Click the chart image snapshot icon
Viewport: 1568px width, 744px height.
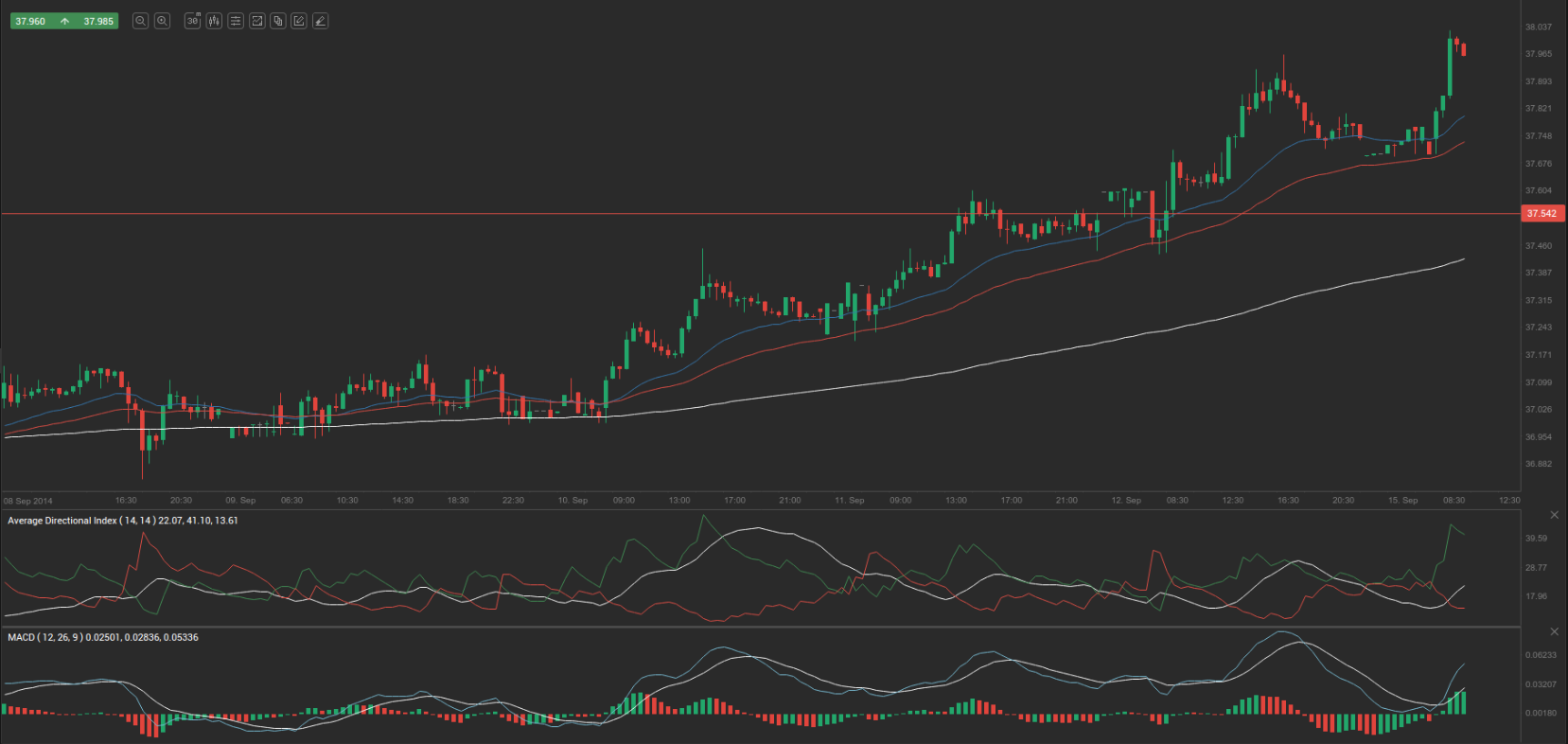click(x=256, y=21)
